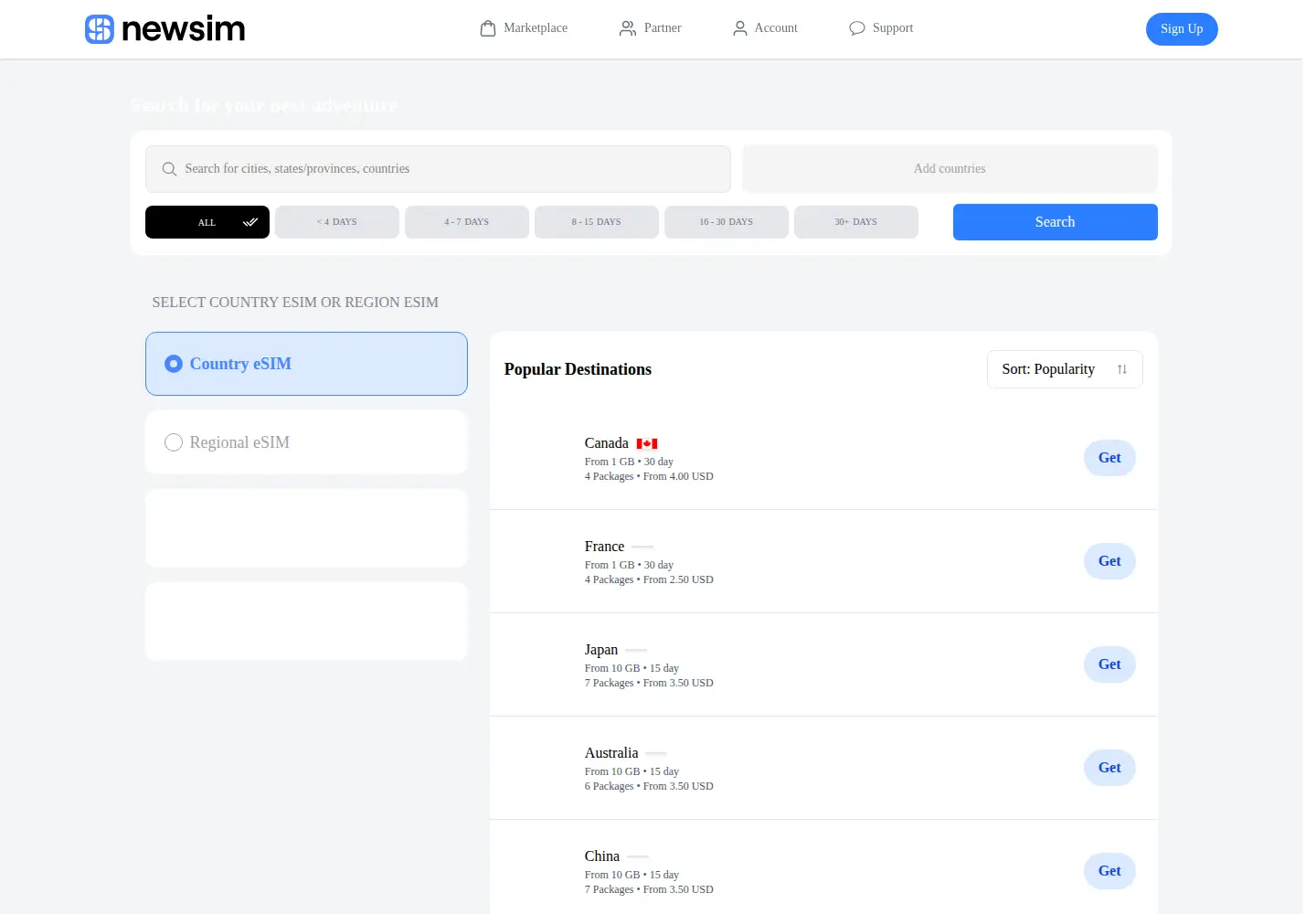Click the newsim wordmark text

coord(184,29)
